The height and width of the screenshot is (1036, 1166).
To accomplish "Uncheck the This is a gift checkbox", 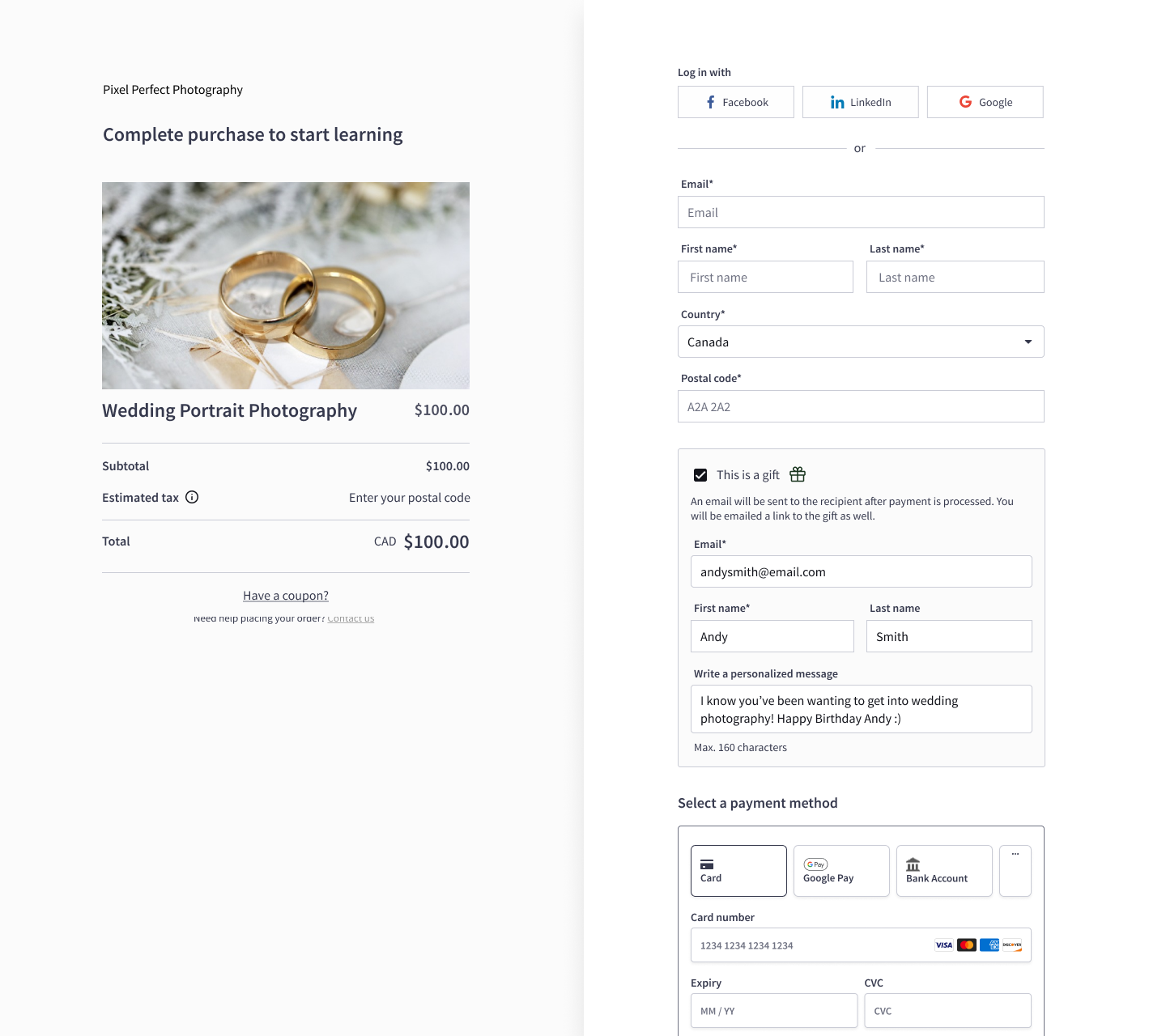I will (700, 475).
